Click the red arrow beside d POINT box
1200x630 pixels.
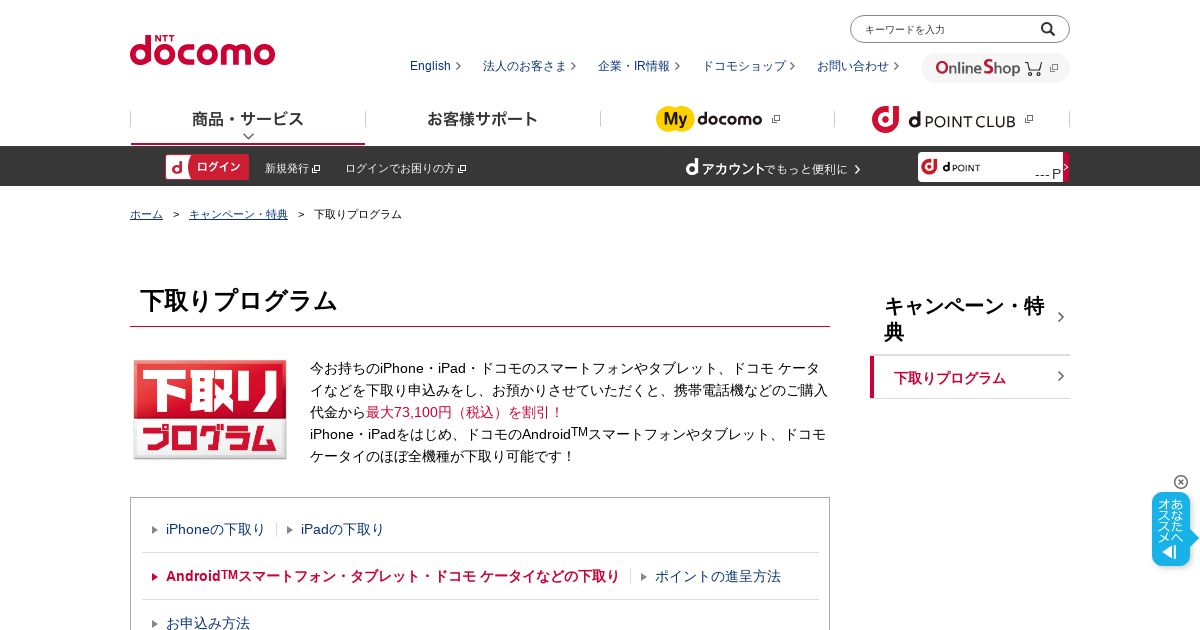click(1066, 167)
